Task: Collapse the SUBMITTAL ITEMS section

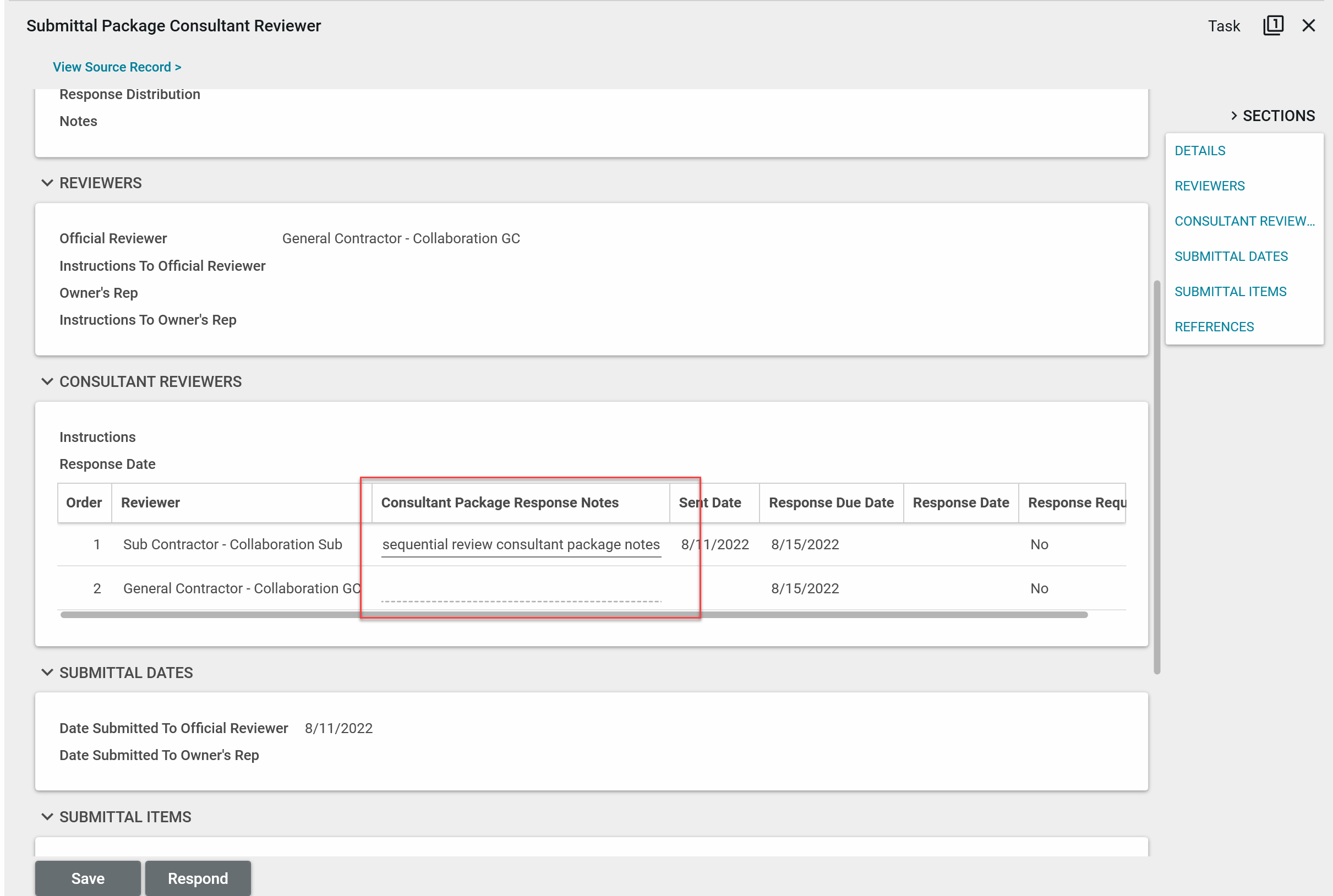Action: (47, 816)
